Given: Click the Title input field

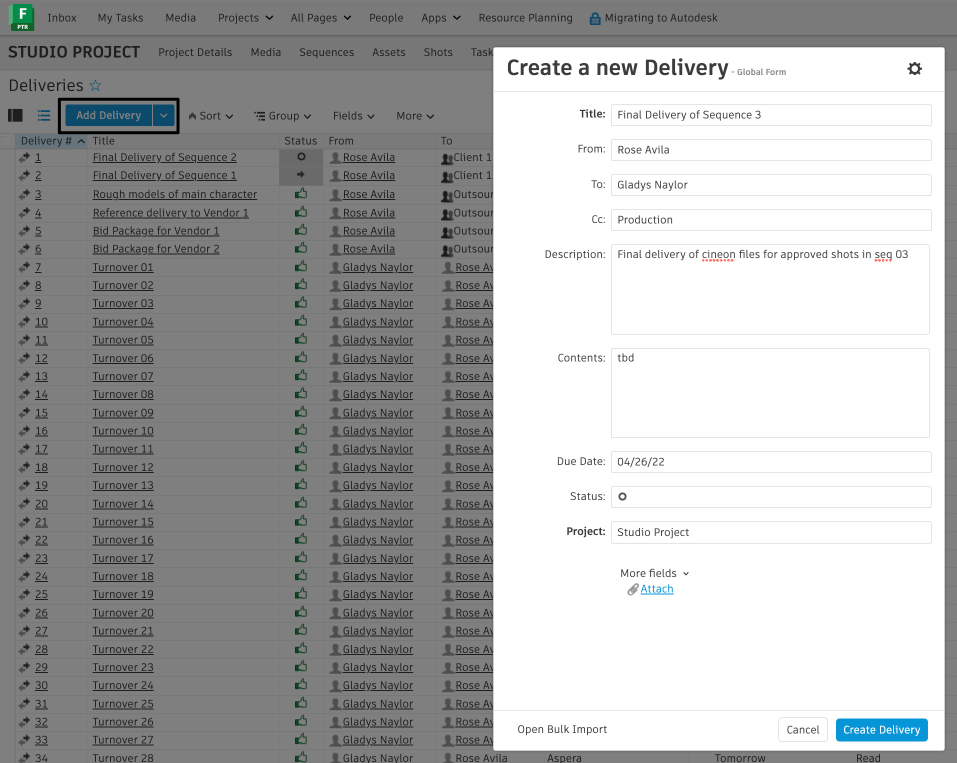Looking at the screenshot, I should tap(771, 115).
